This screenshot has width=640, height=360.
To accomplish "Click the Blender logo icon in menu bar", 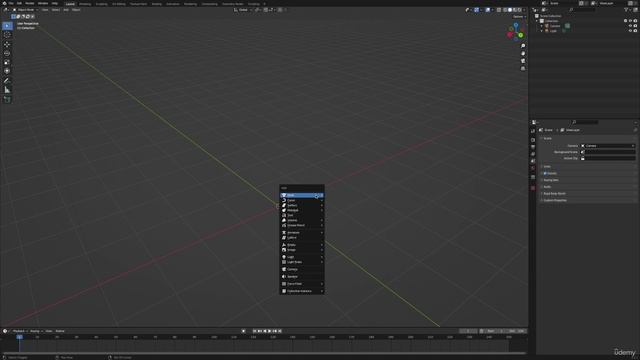I will [4, 3].
